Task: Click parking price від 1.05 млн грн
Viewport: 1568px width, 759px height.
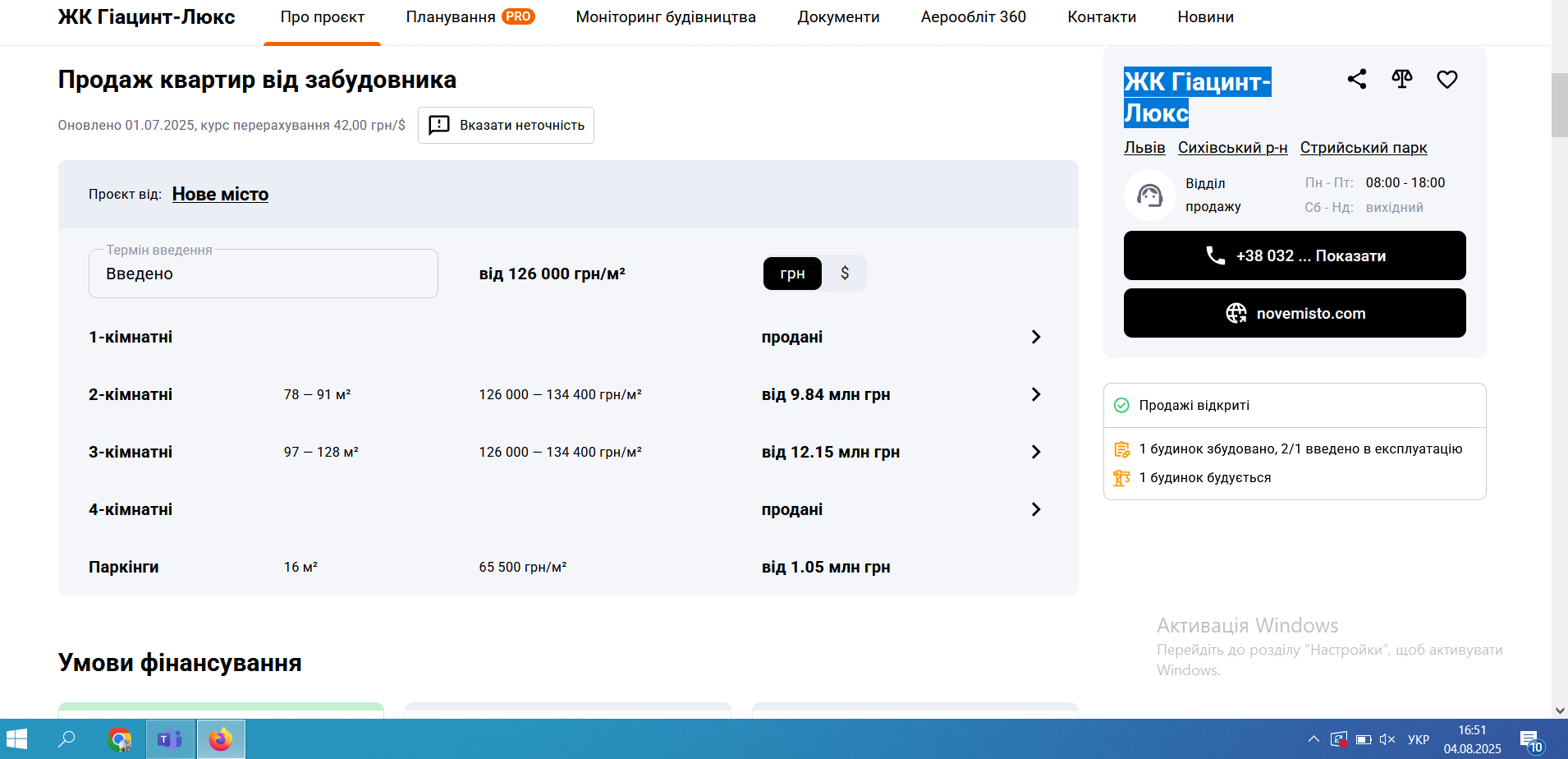Action: (x=826, y=567)
